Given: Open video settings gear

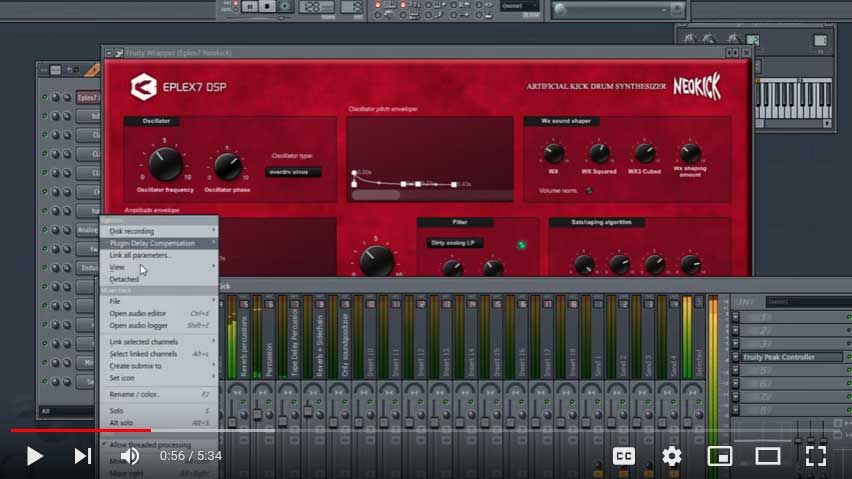Looking at the screenshot, I should click(x=672, y=456).
